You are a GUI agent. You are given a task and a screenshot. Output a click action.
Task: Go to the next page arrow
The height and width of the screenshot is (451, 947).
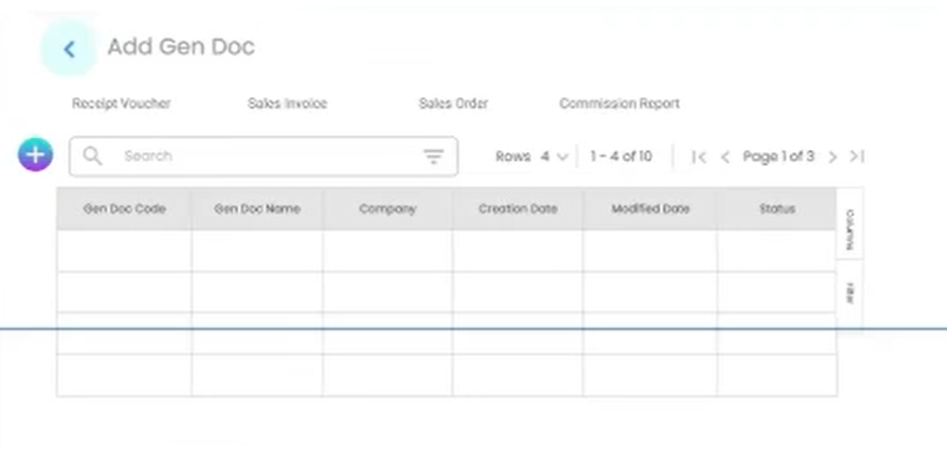832,157
